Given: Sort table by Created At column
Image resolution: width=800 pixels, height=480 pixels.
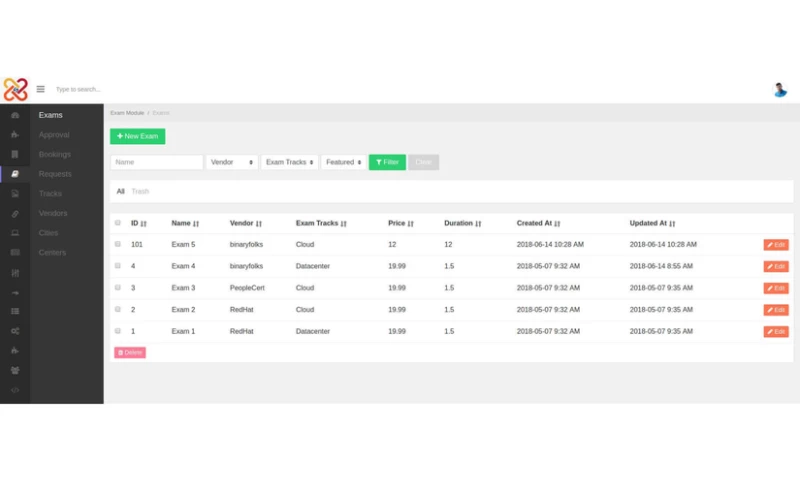Looking at the screenshot, I should pyautogui.click(x=538, y=223).
